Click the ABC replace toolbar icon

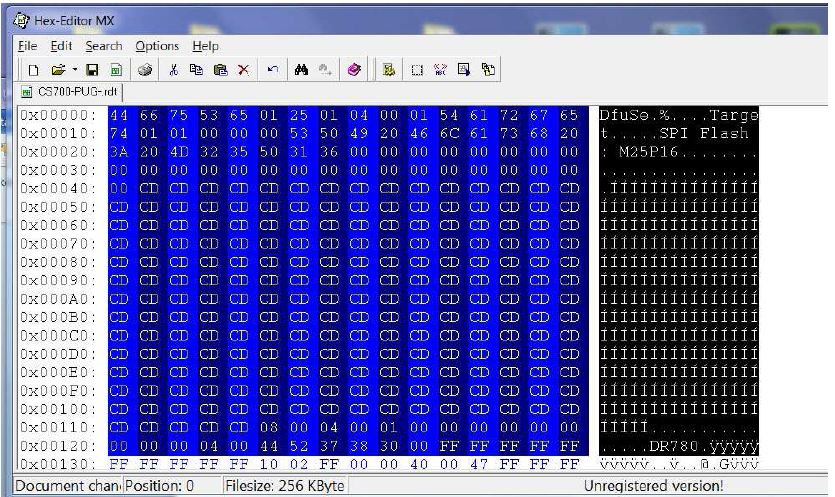click(440, 70)
